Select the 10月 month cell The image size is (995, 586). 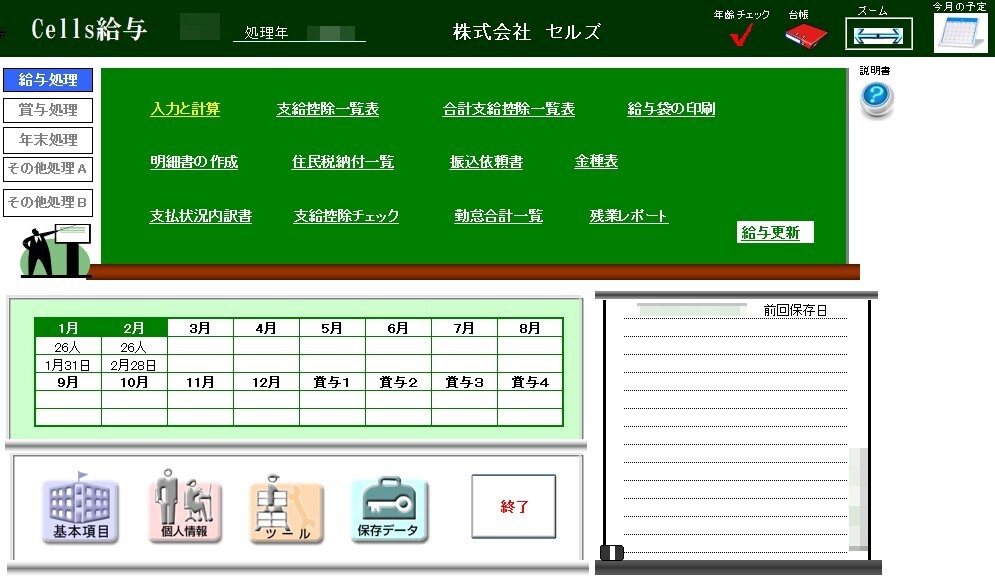134,382
